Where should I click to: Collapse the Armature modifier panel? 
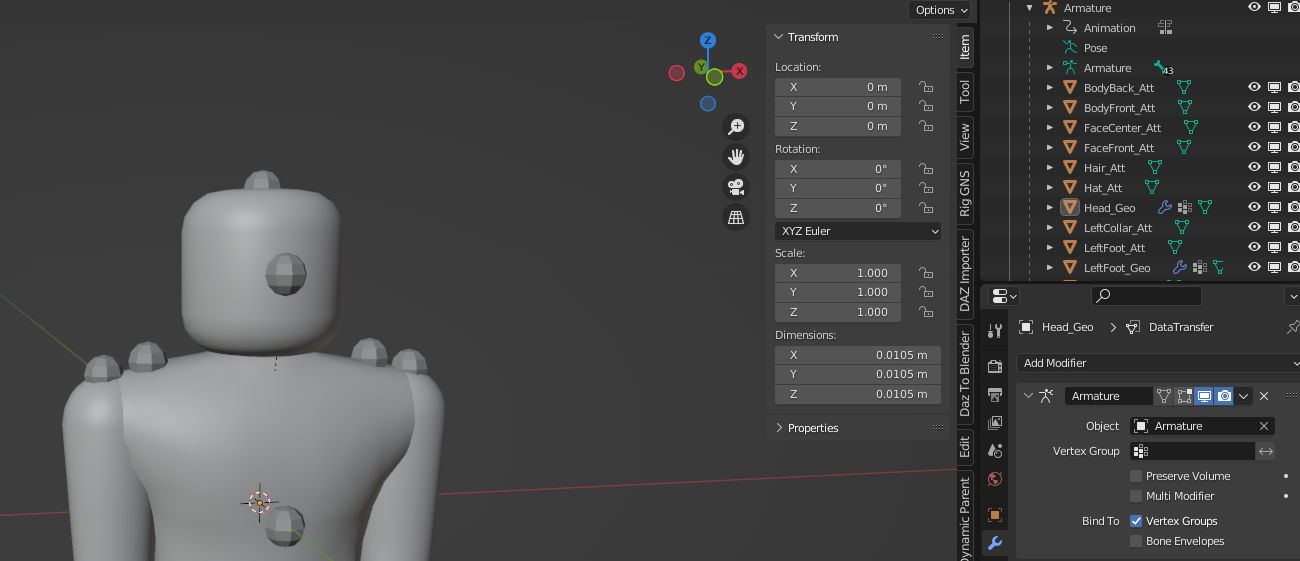click(x=1029, y=396)
